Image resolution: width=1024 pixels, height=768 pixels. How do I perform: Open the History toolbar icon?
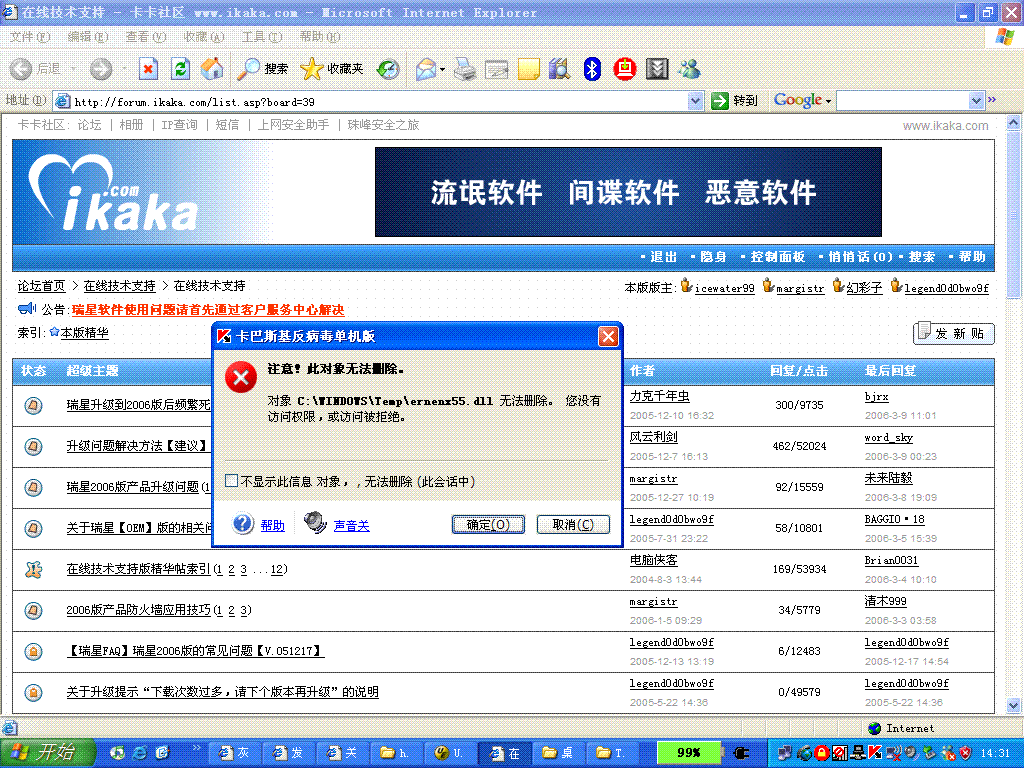tap(388, 69)
